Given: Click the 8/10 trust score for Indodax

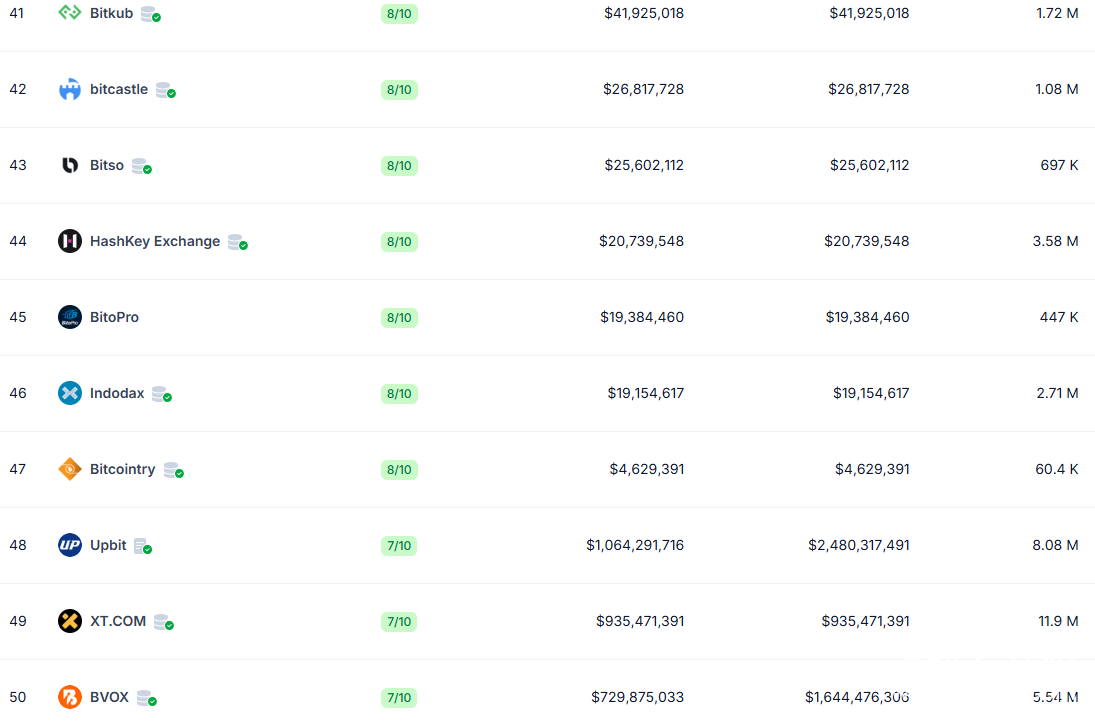Looking at the screenshot, I should tap(399, 394).
